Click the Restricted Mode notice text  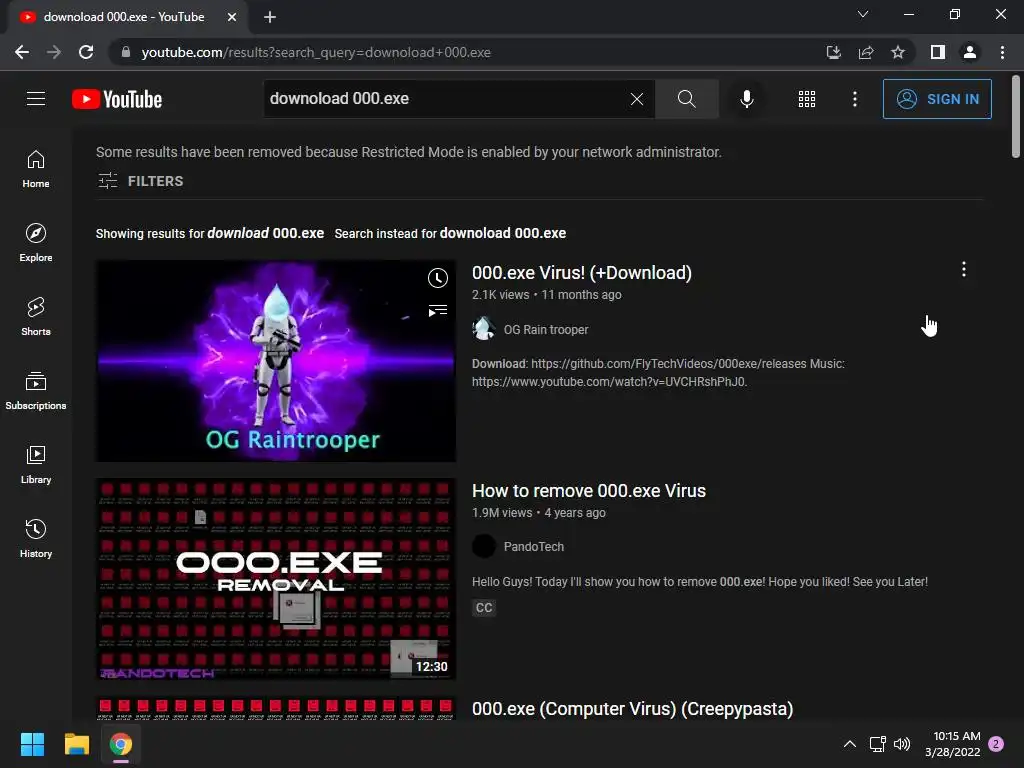[409, 152]
